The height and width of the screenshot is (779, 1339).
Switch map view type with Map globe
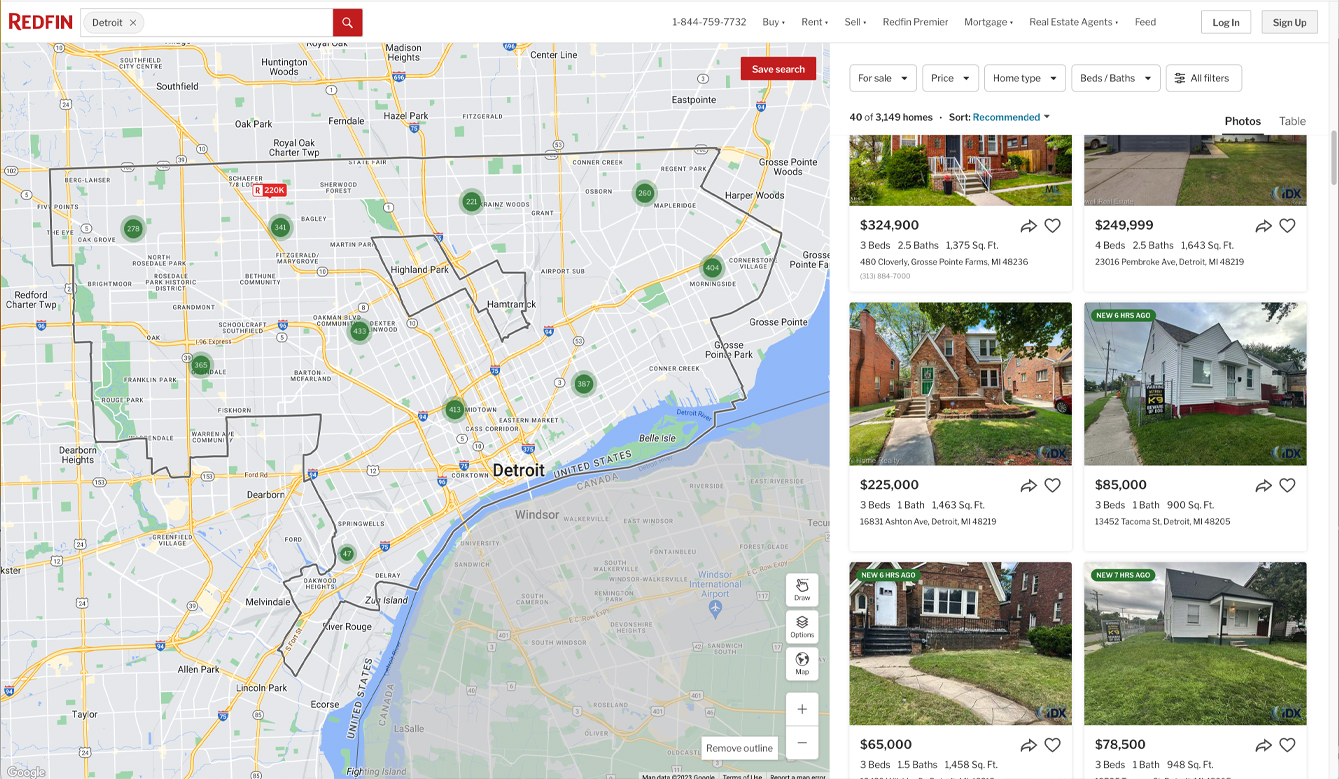(x=802, y=663)
